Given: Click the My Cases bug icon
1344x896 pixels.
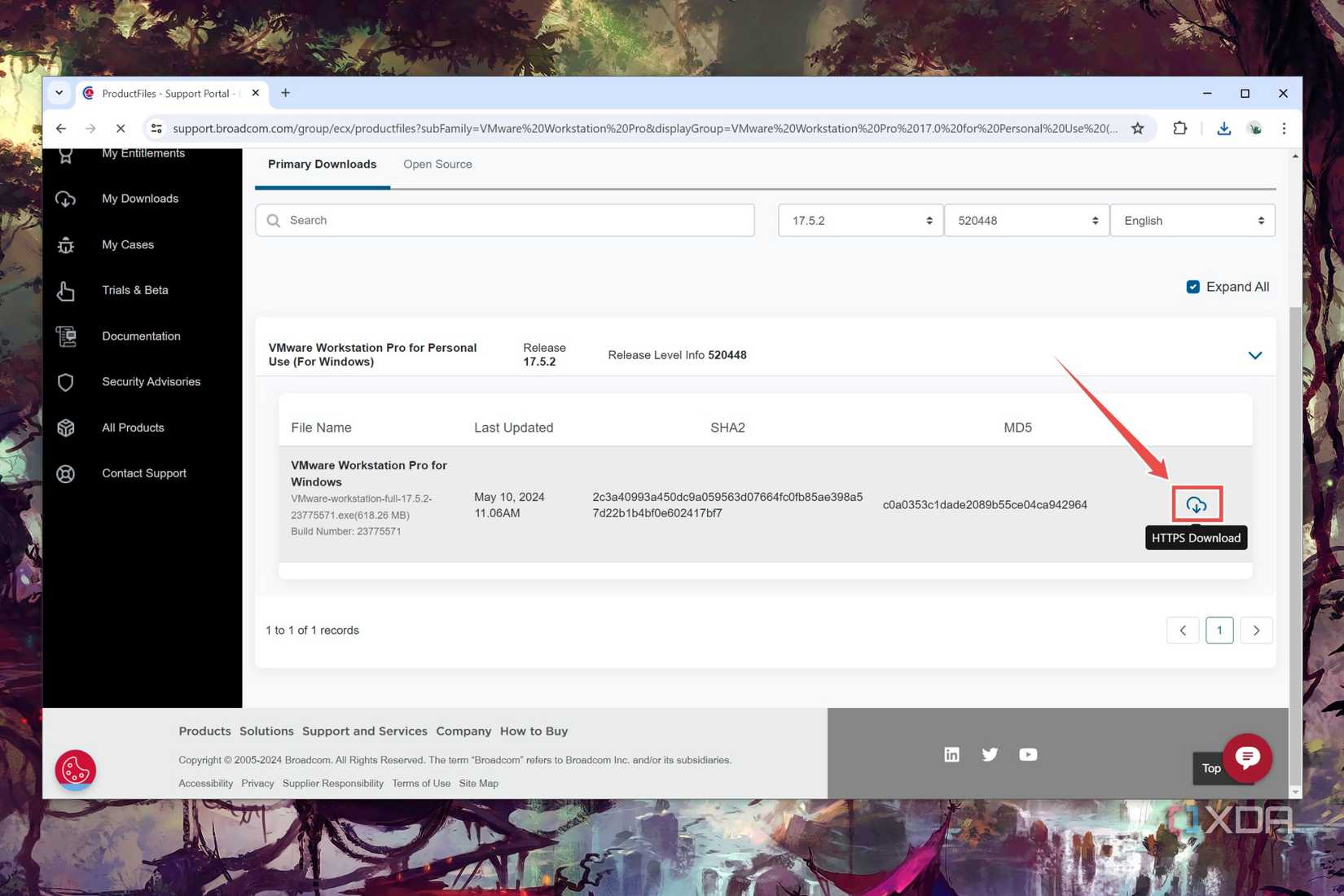Looking at the screenshot, I should coord(66,244).
